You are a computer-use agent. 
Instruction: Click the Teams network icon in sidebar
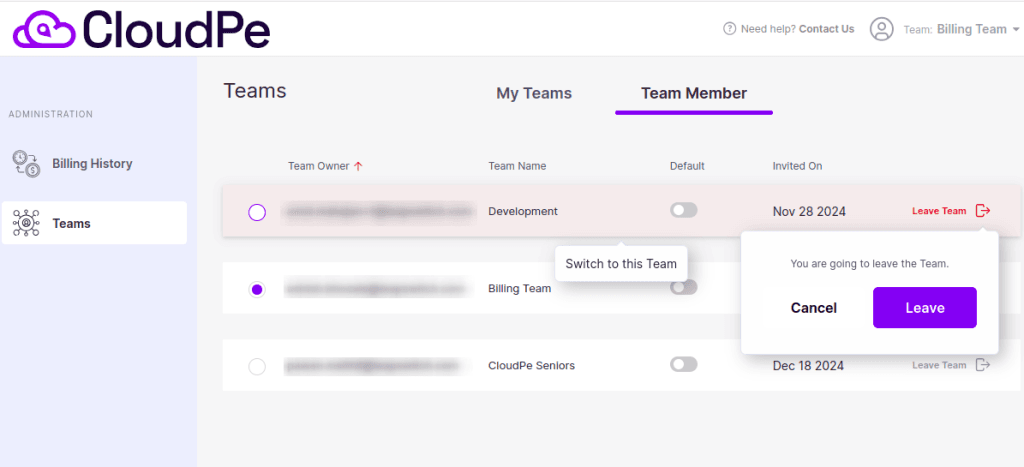[26, 223]
